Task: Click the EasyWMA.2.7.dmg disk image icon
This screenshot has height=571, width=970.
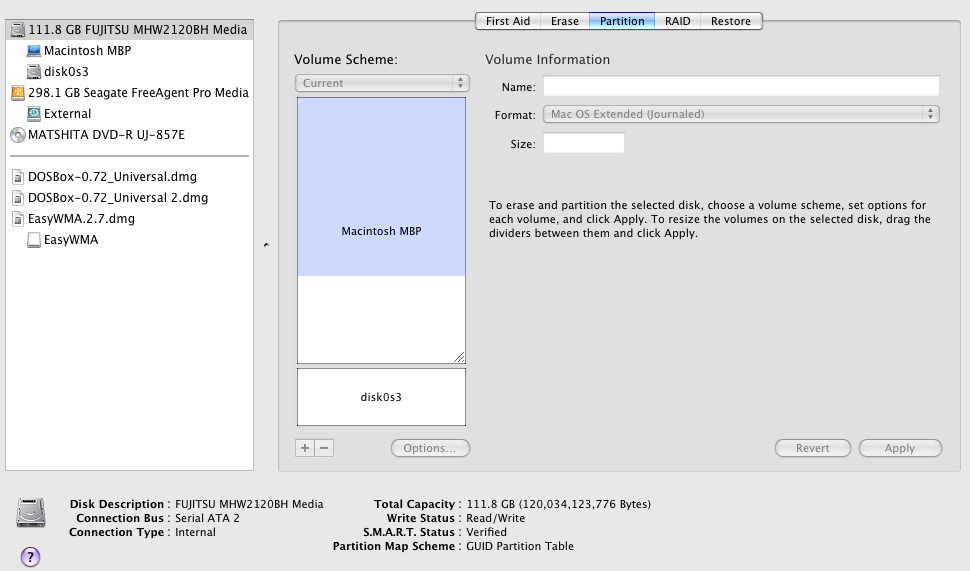Action: (x=19, y=219)
